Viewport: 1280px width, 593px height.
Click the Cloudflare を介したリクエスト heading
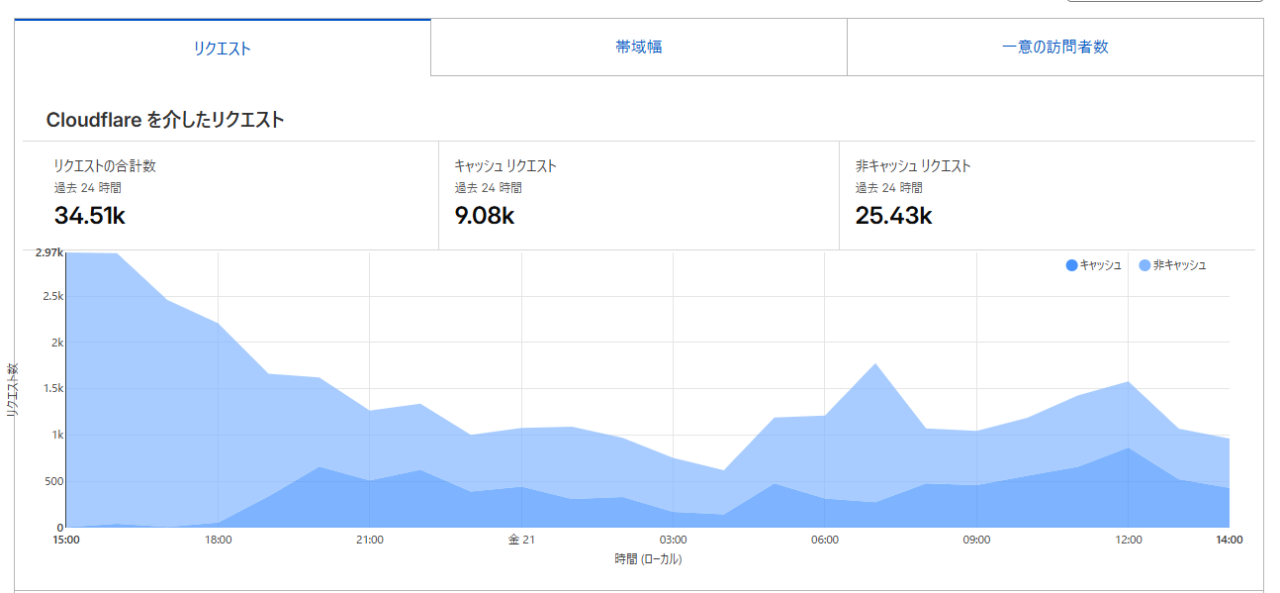165,120
